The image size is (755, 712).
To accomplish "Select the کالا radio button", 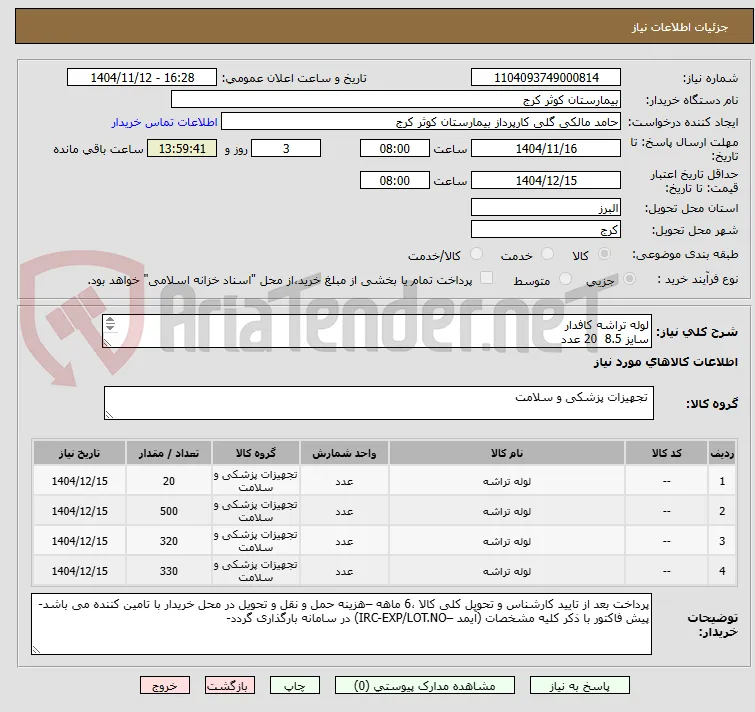I will click(604, 254).
